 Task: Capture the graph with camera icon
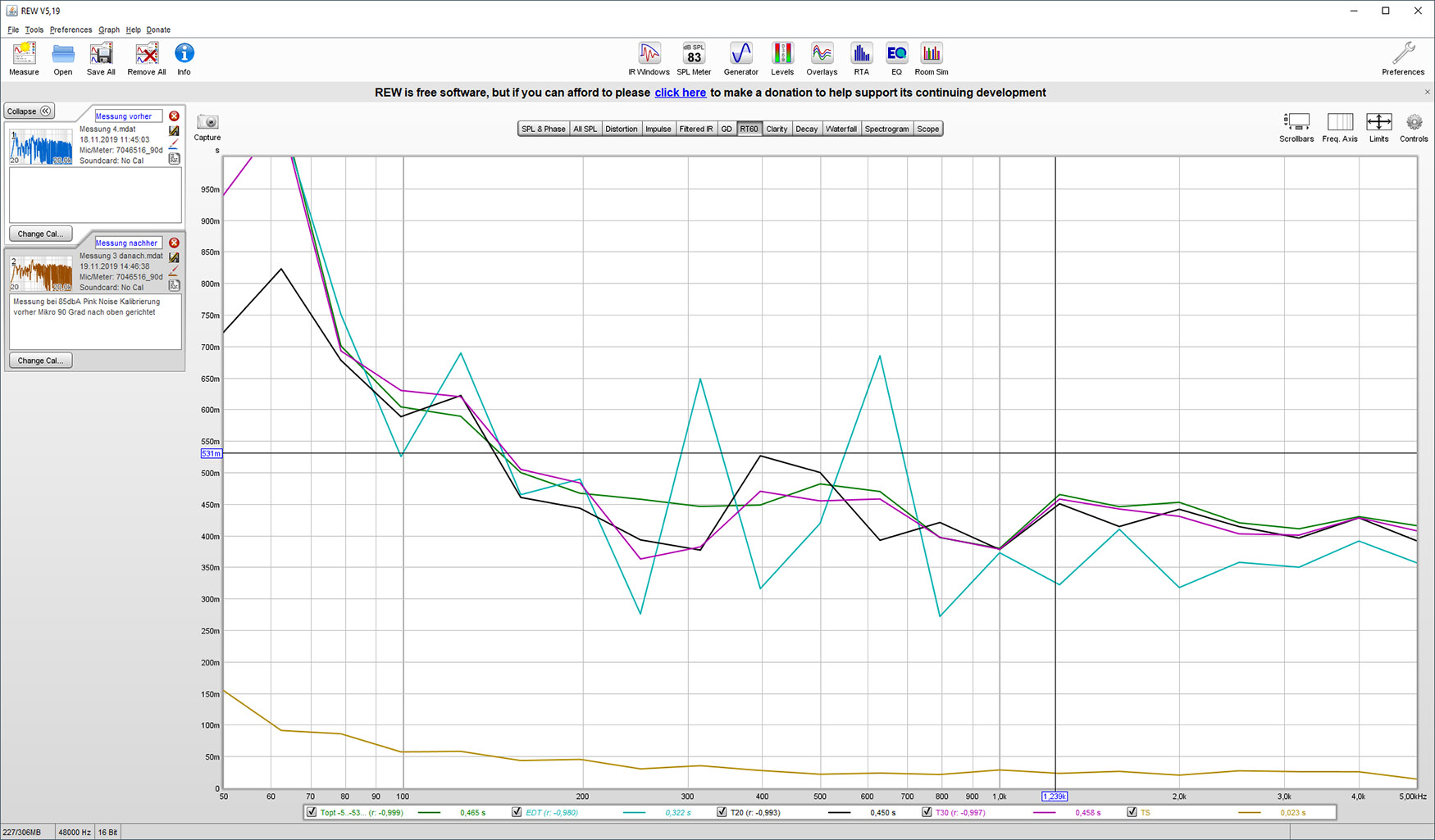click(207, 122)
